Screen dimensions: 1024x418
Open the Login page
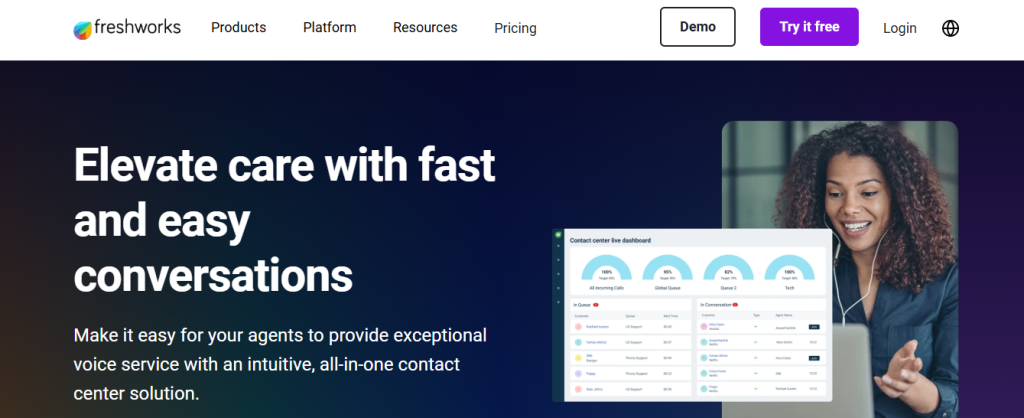pyautogui.click(x=899, y=28)
